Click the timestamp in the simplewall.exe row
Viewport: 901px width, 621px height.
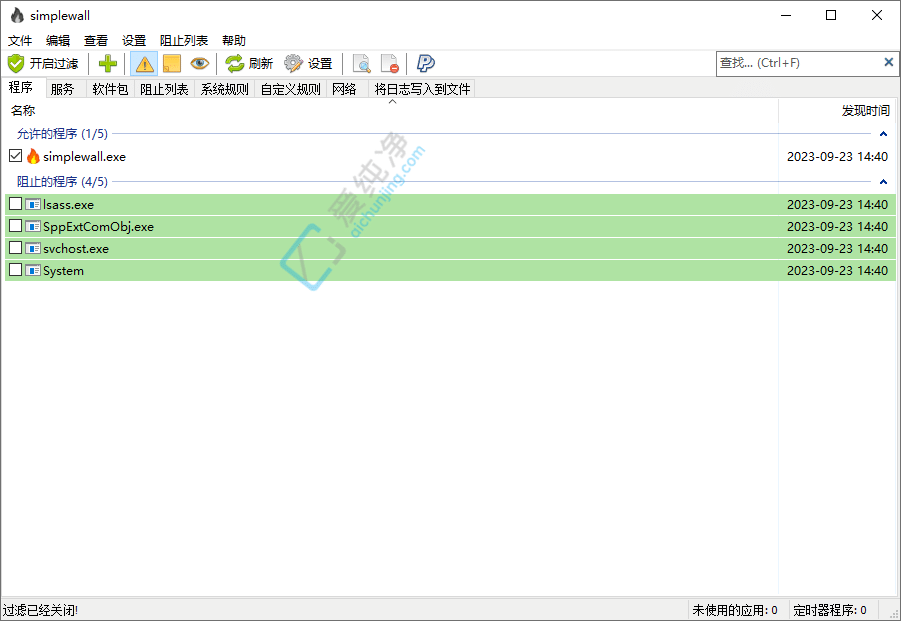(837, 157)
